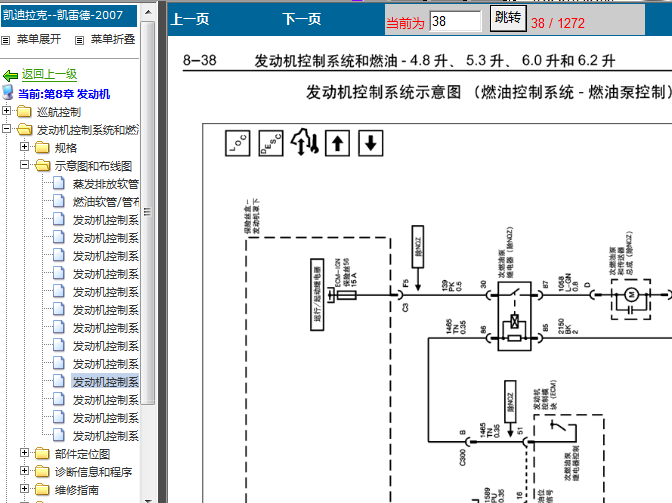Click the highlighted document's page icon
The image size is (672, 503).
tap(59, 381)
